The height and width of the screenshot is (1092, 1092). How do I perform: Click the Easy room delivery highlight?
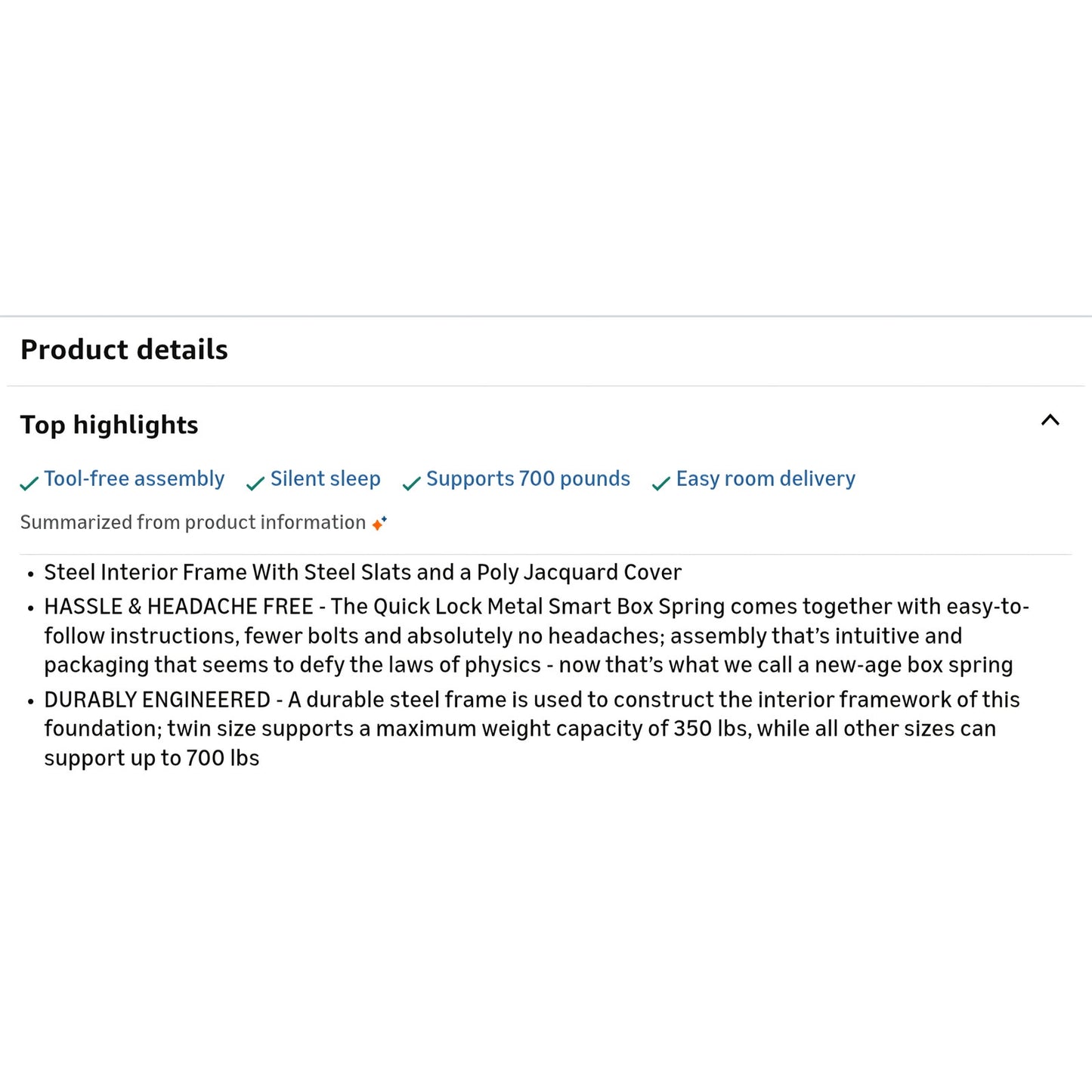765,478
